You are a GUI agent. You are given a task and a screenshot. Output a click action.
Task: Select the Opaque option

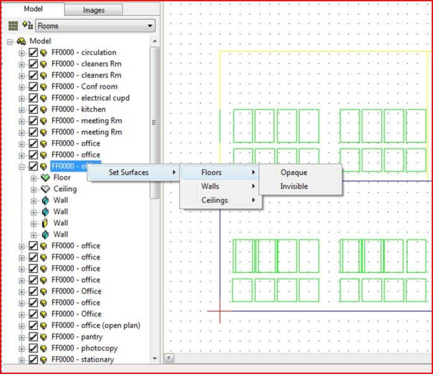[x=300, y=172]
